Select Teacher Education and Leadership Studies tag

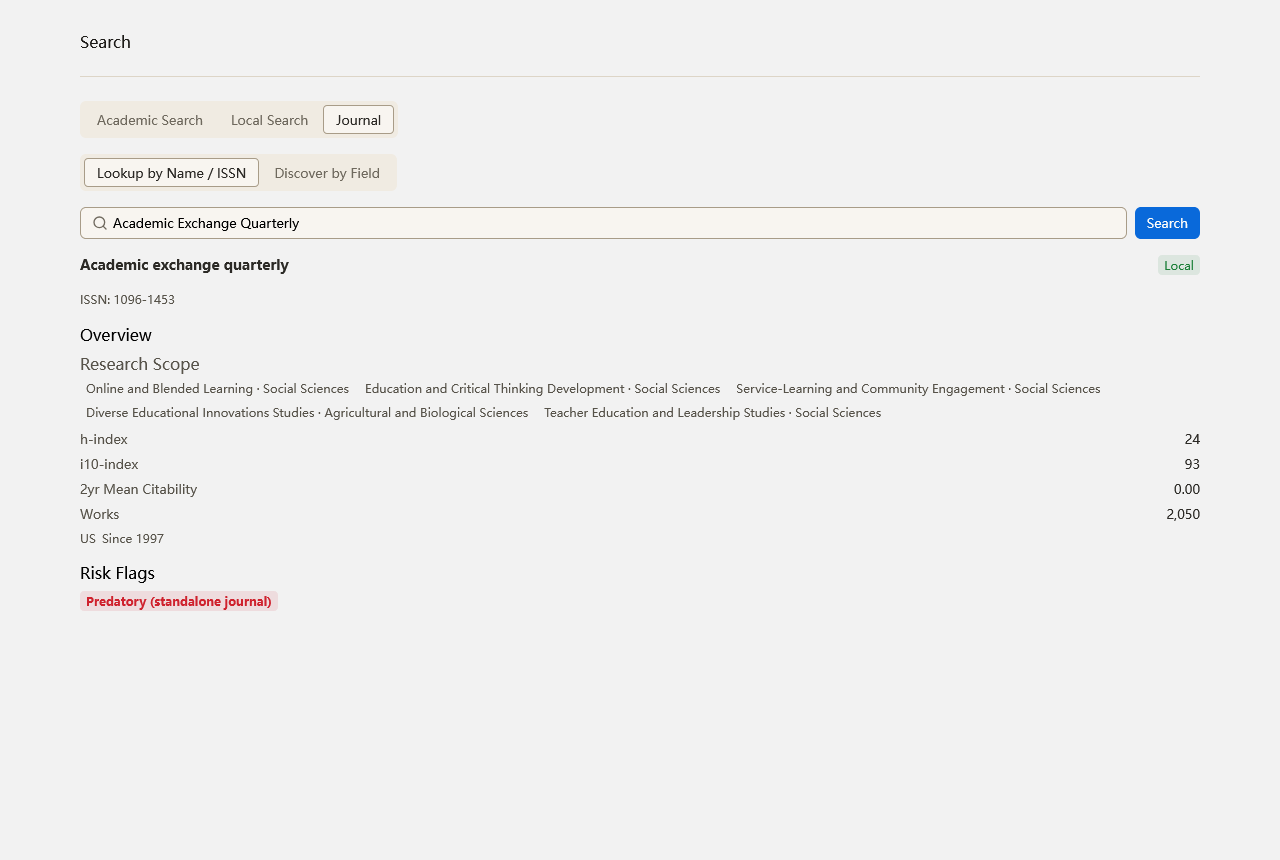coord(712,412)
